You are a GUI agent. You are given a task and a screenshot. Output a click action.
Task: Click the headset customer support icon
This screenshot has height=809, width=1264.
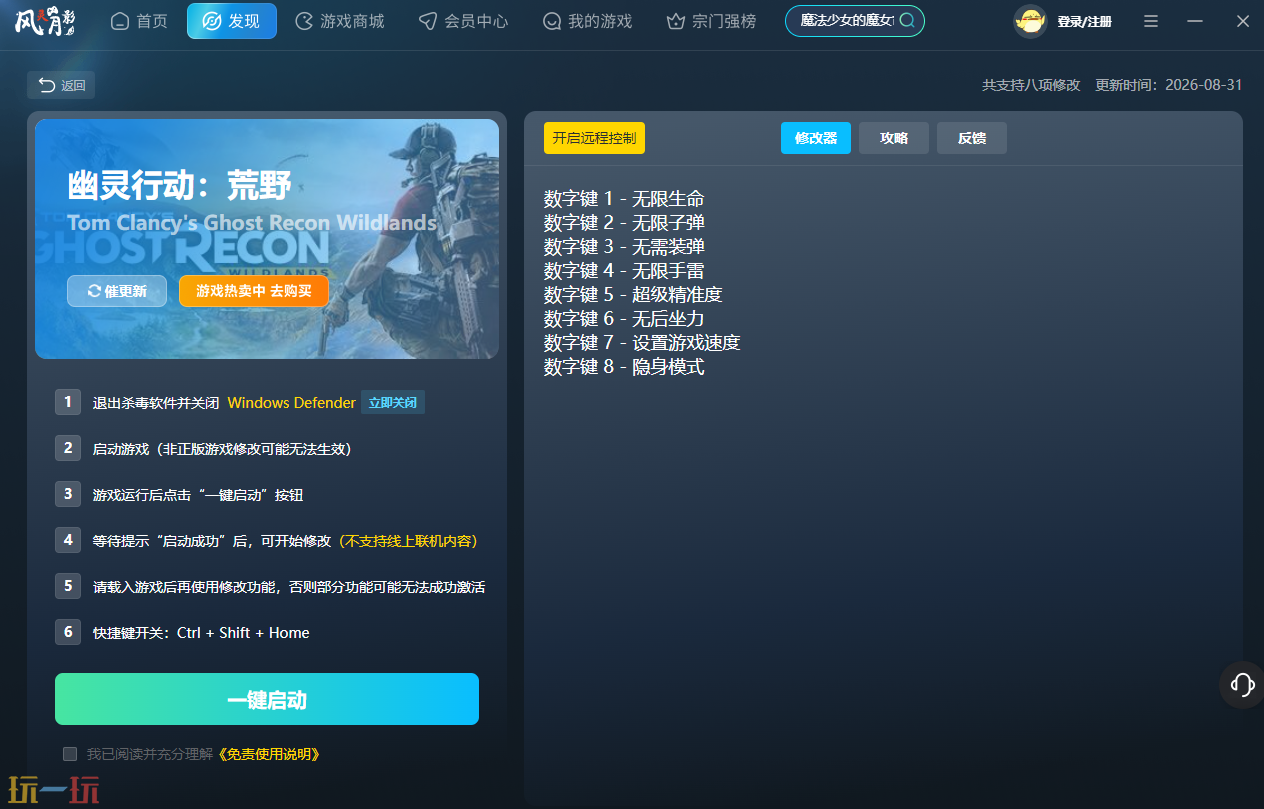point(1242,684)
